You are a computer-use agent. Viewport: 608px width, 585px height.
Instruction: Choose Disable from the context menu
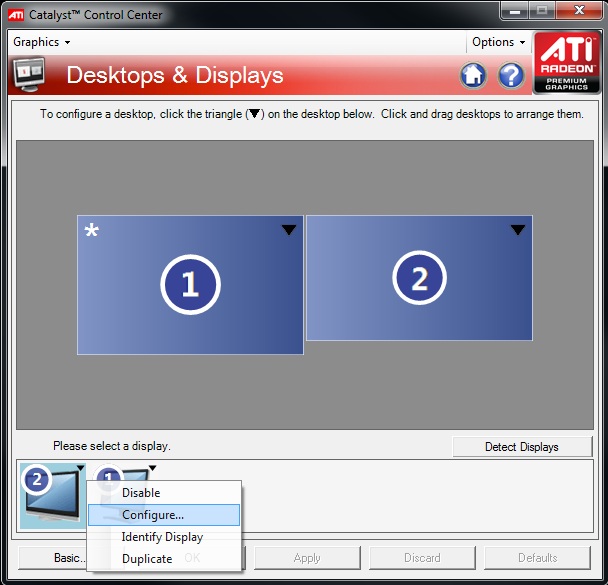(x=164, y=493)
